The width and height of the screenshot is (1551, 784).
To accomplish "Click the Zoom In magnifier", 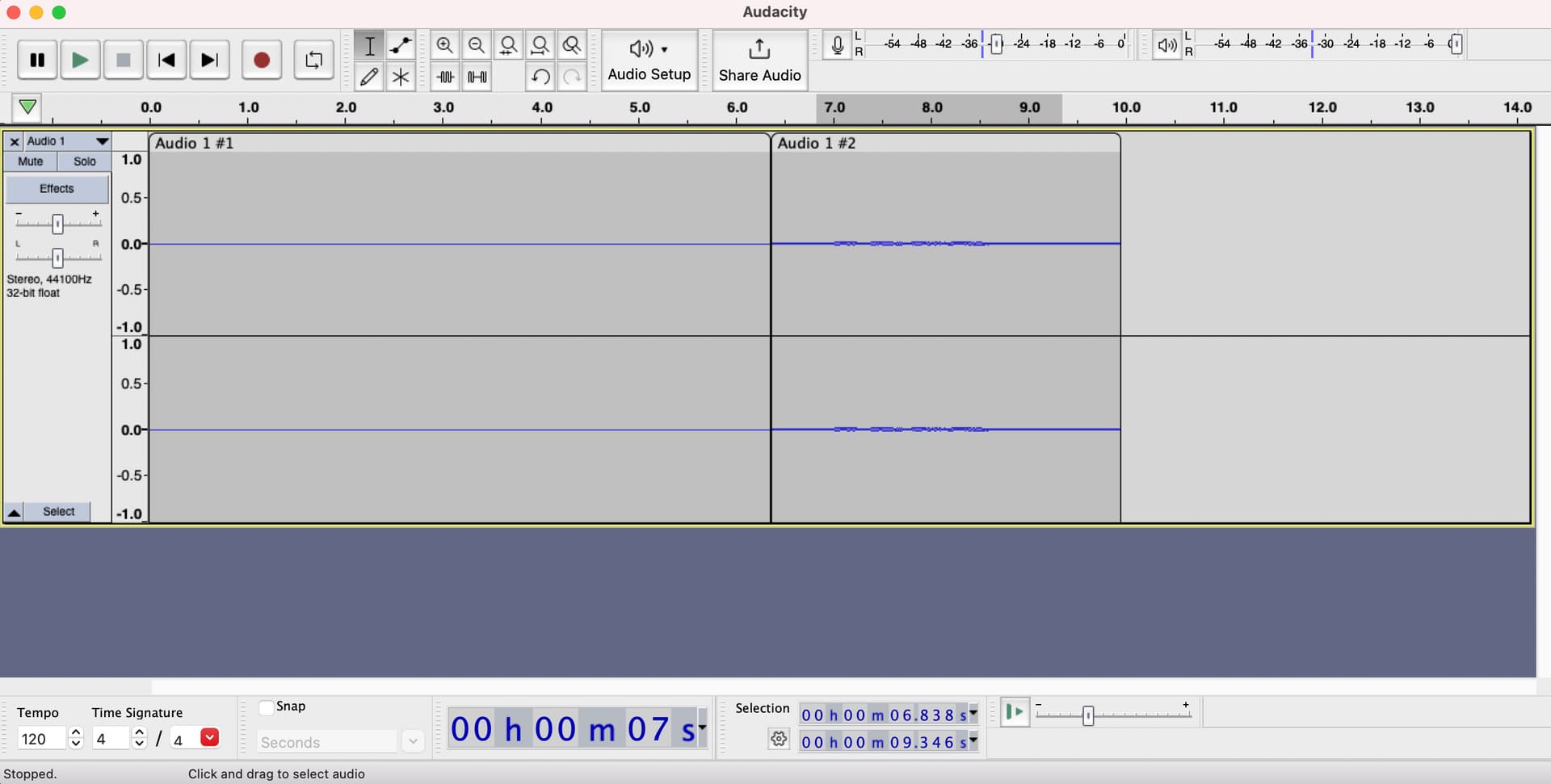I will pos(444,45).
